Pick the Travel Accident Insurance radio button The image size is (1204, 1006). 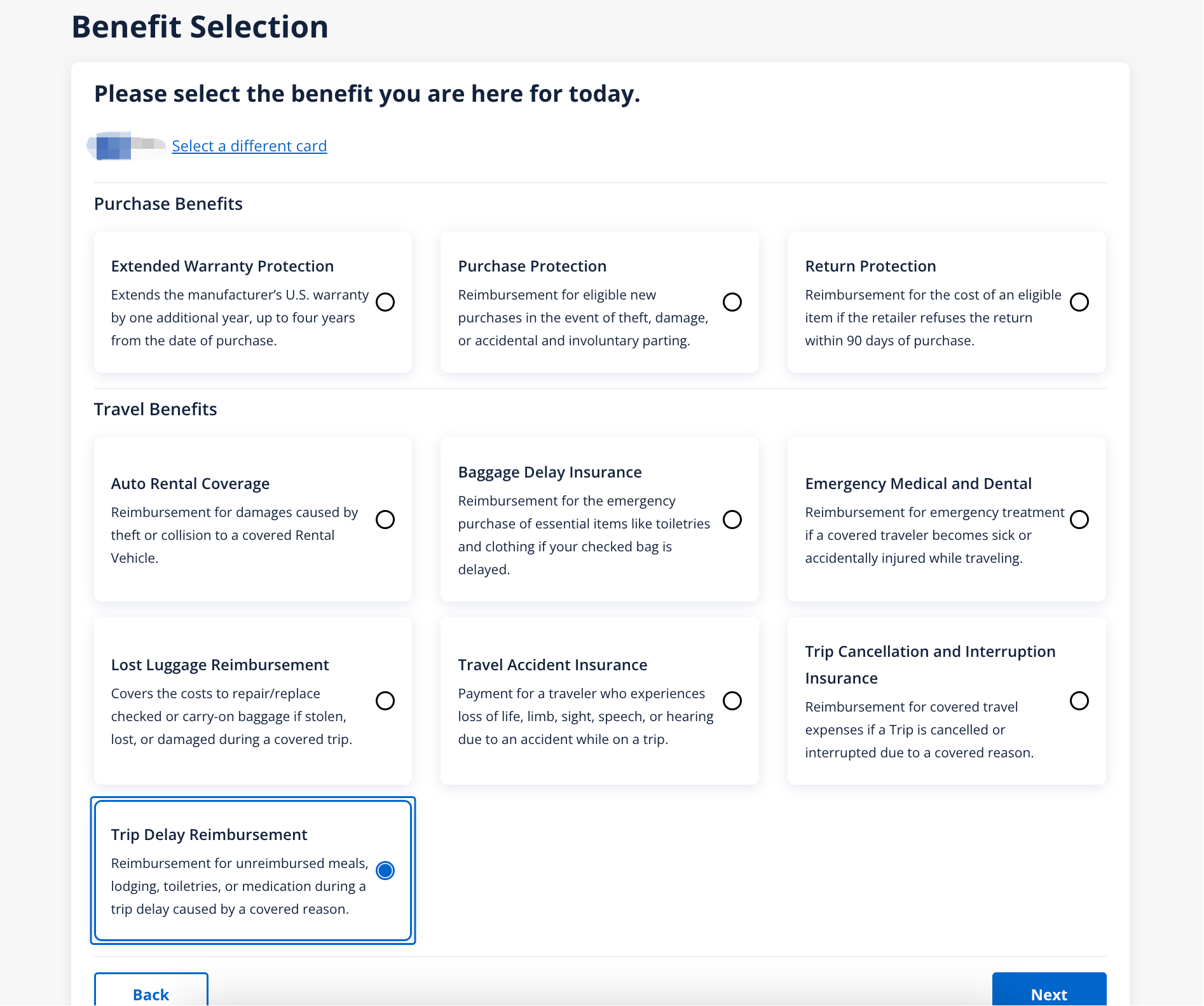pyautogui.click(x=732, y=701)
